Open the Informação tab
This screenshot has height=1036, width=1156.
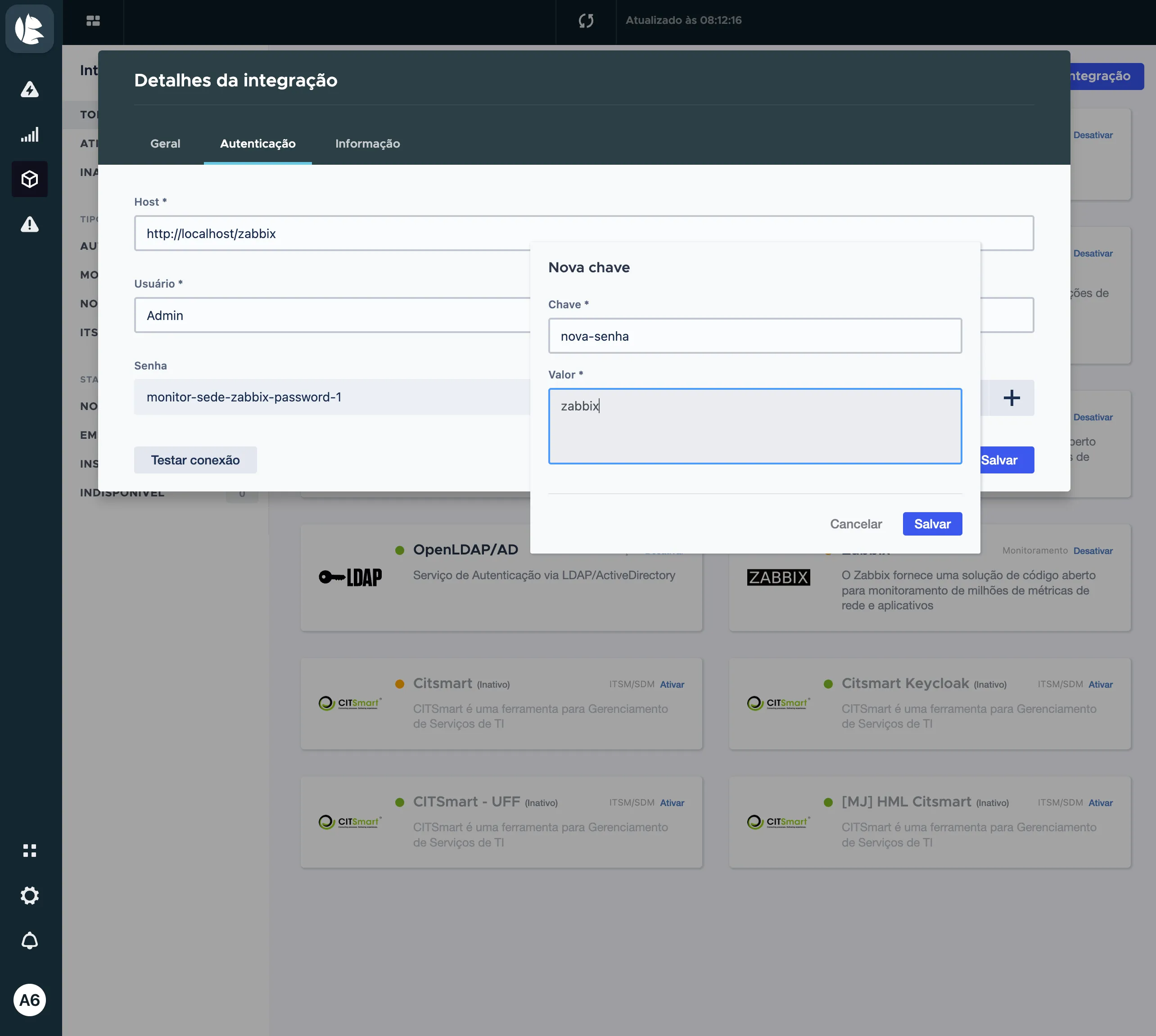tap(367, 144)
